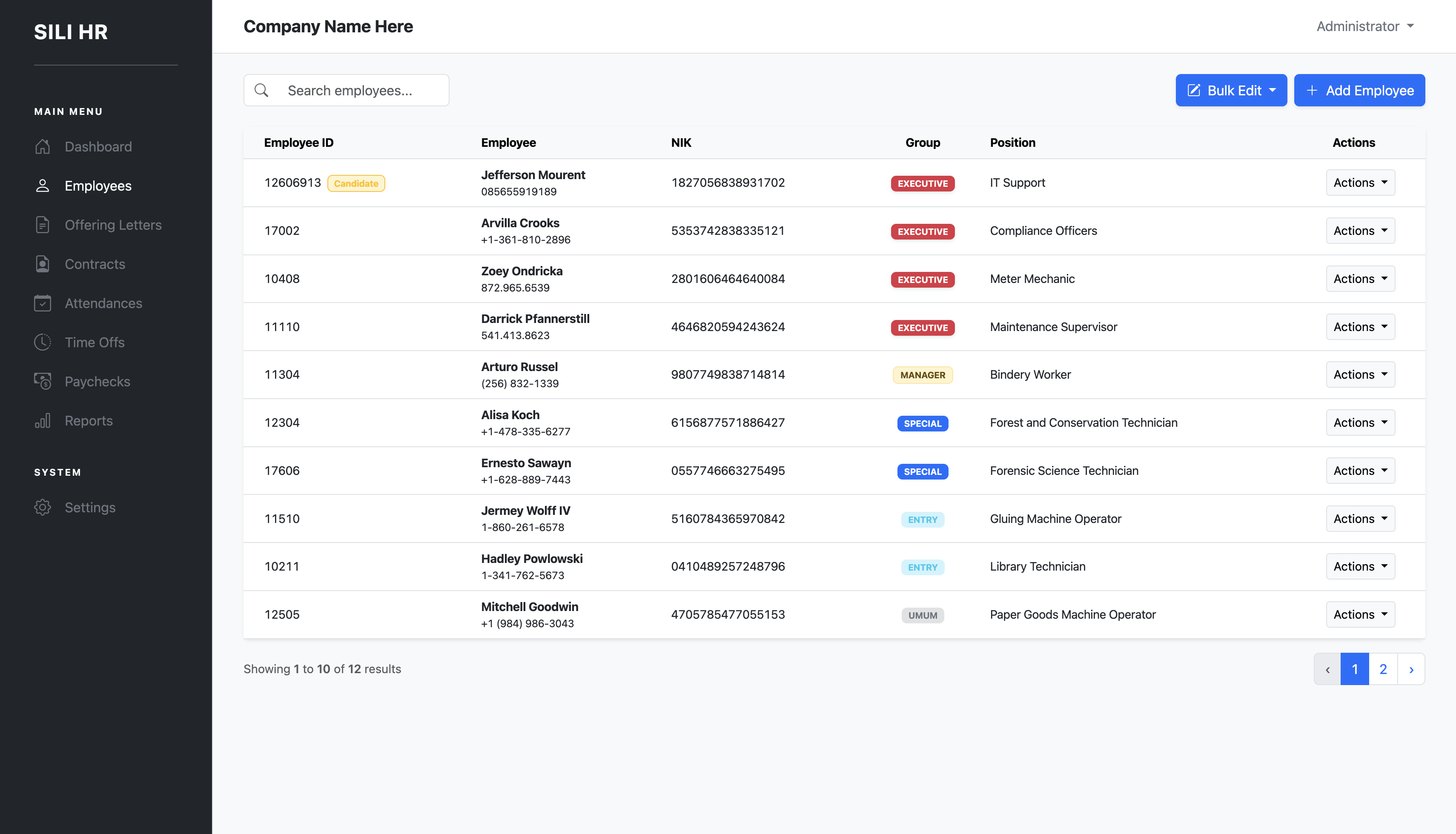Click the MANAGER group badge for Arturo Russel
The width and height of the screenshot is (1456, 834).
point(923,375)
